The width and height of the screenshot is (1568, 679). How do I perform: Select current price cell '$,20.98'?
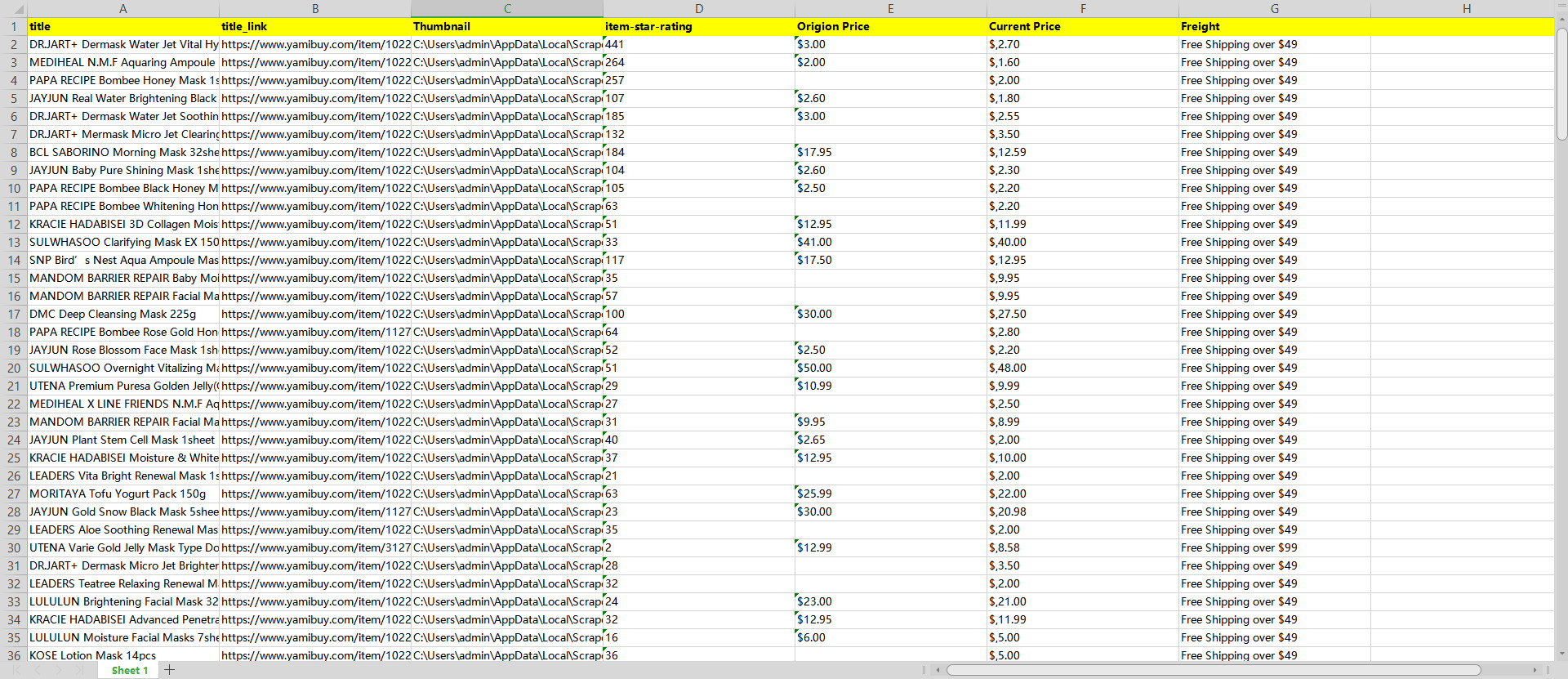pyautogui.click(x=1083, y=511)
